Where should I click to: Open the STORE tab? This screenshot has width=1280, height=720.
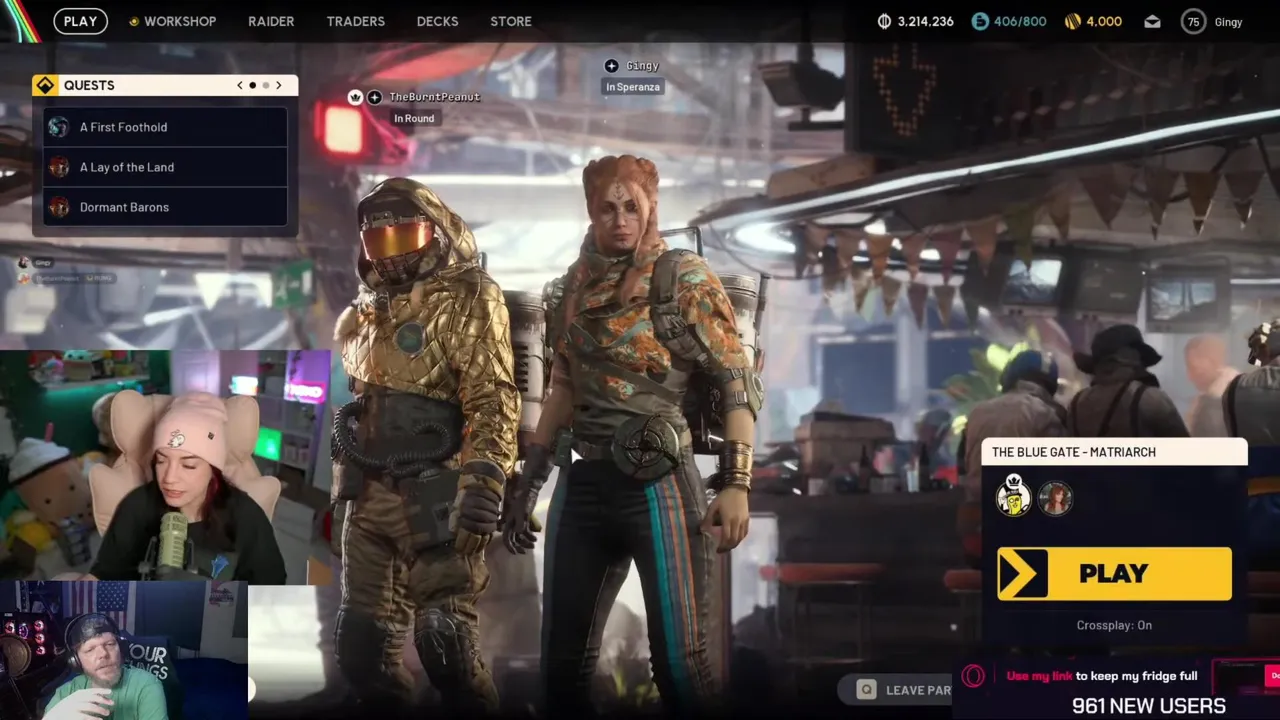(511, 21)
